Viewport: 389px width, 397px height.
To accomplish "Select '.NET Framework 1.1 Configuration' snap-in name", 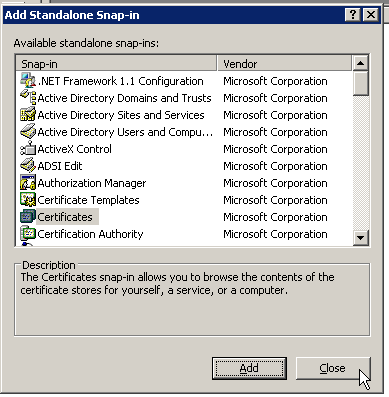I will (x=120, y=81).
